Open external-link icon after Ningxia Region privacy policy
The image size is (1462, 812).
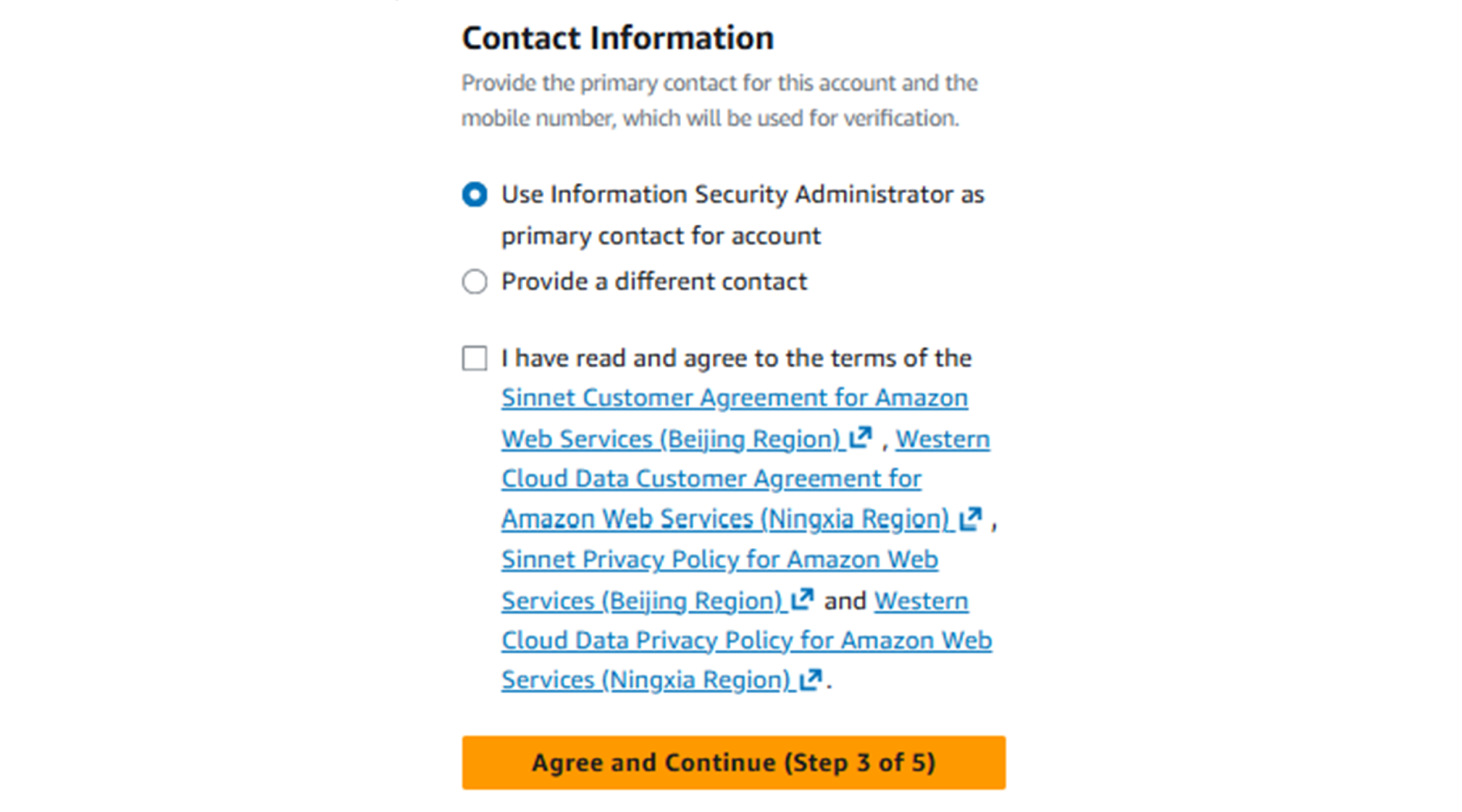coord(811,679)
